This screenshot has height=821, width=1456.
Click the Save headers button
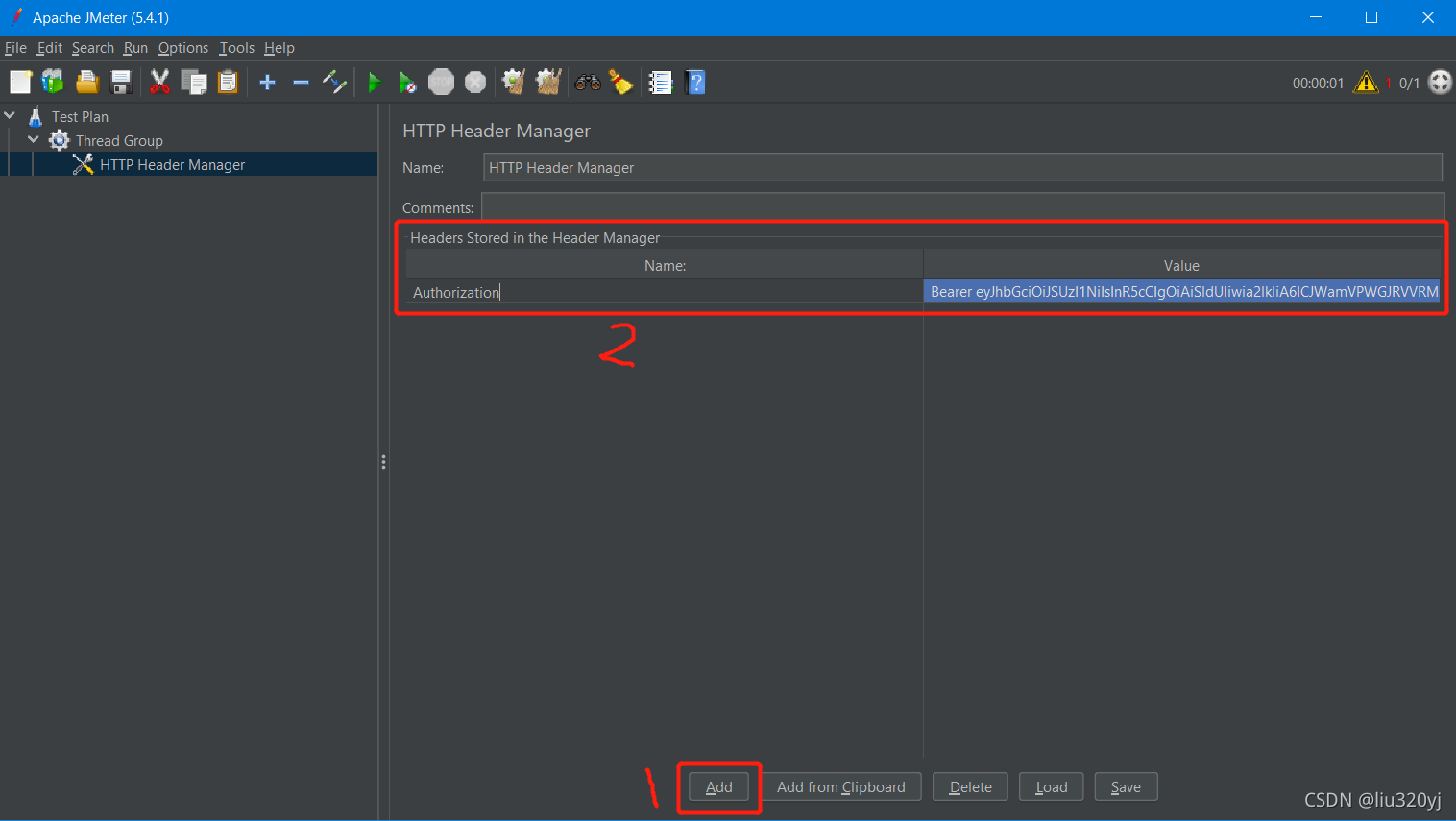coord(1126,787)
